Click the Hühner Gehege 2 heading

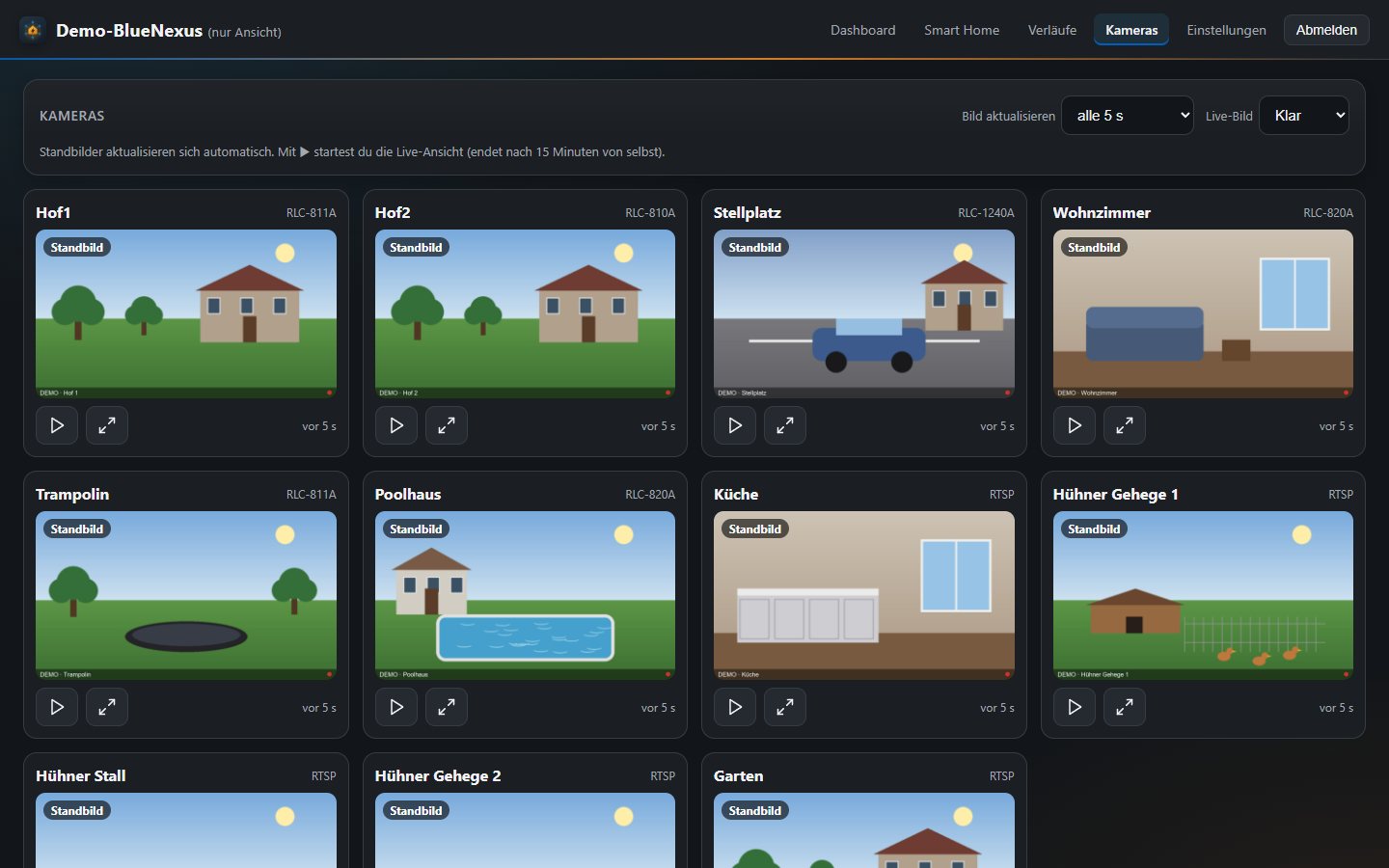[438, 775]
